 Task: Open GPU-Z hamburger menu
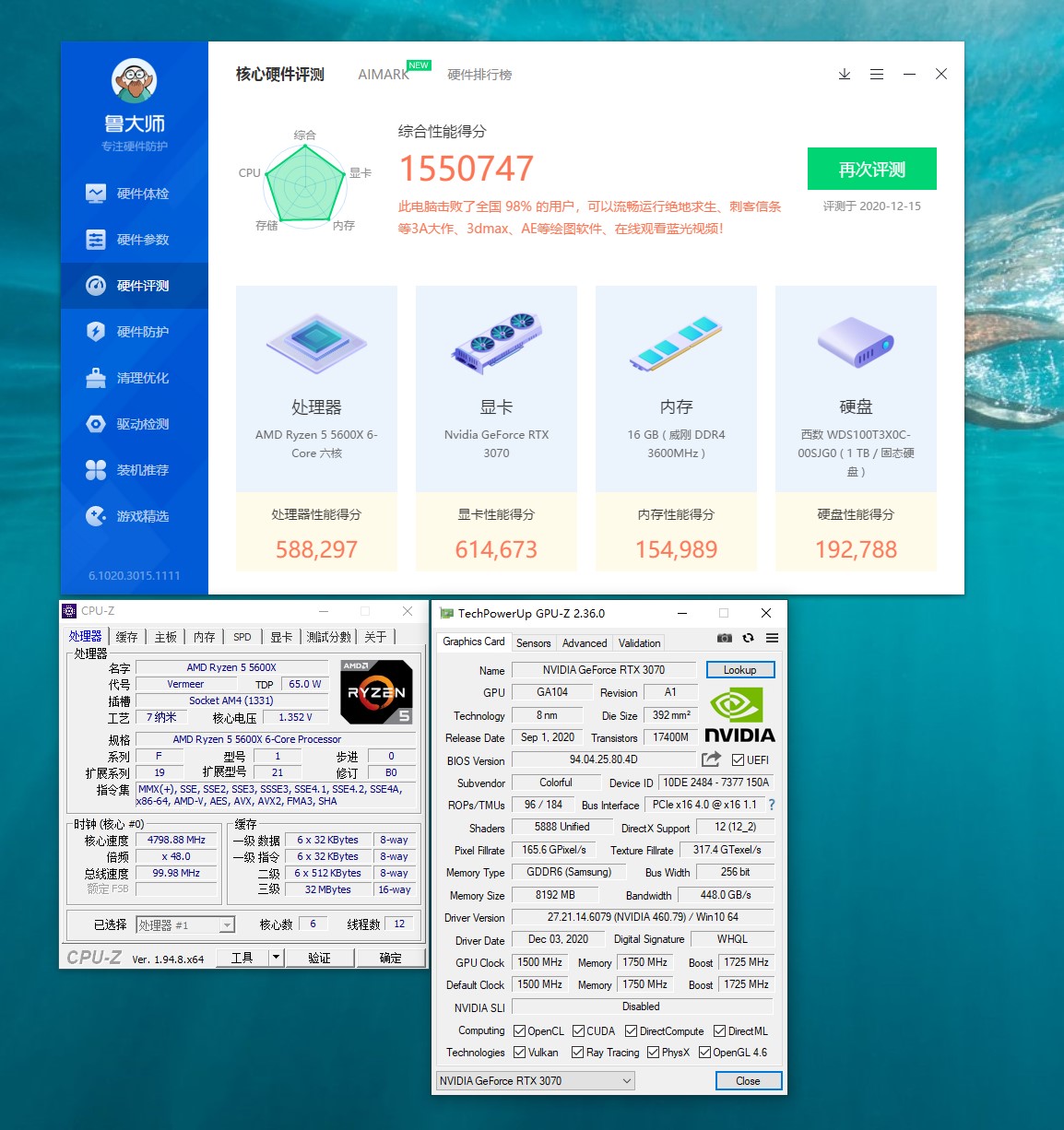773,638
